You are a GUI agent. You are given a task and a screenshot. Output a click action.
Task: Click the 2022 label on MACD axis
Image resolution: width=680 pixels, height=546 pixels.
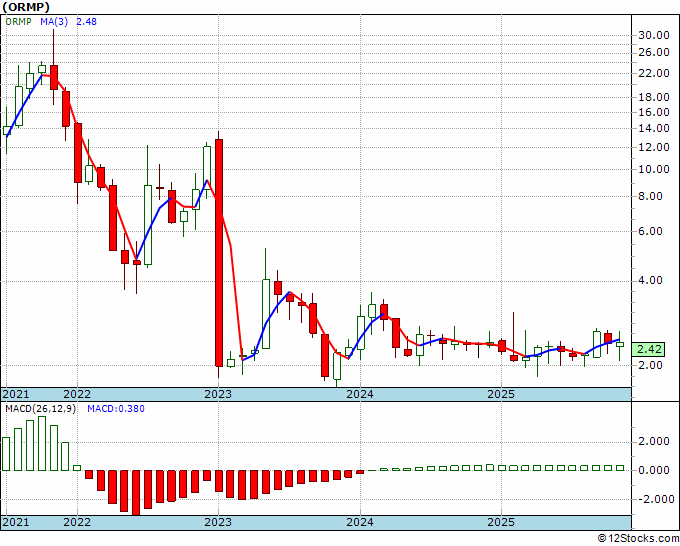coord(77,522)
